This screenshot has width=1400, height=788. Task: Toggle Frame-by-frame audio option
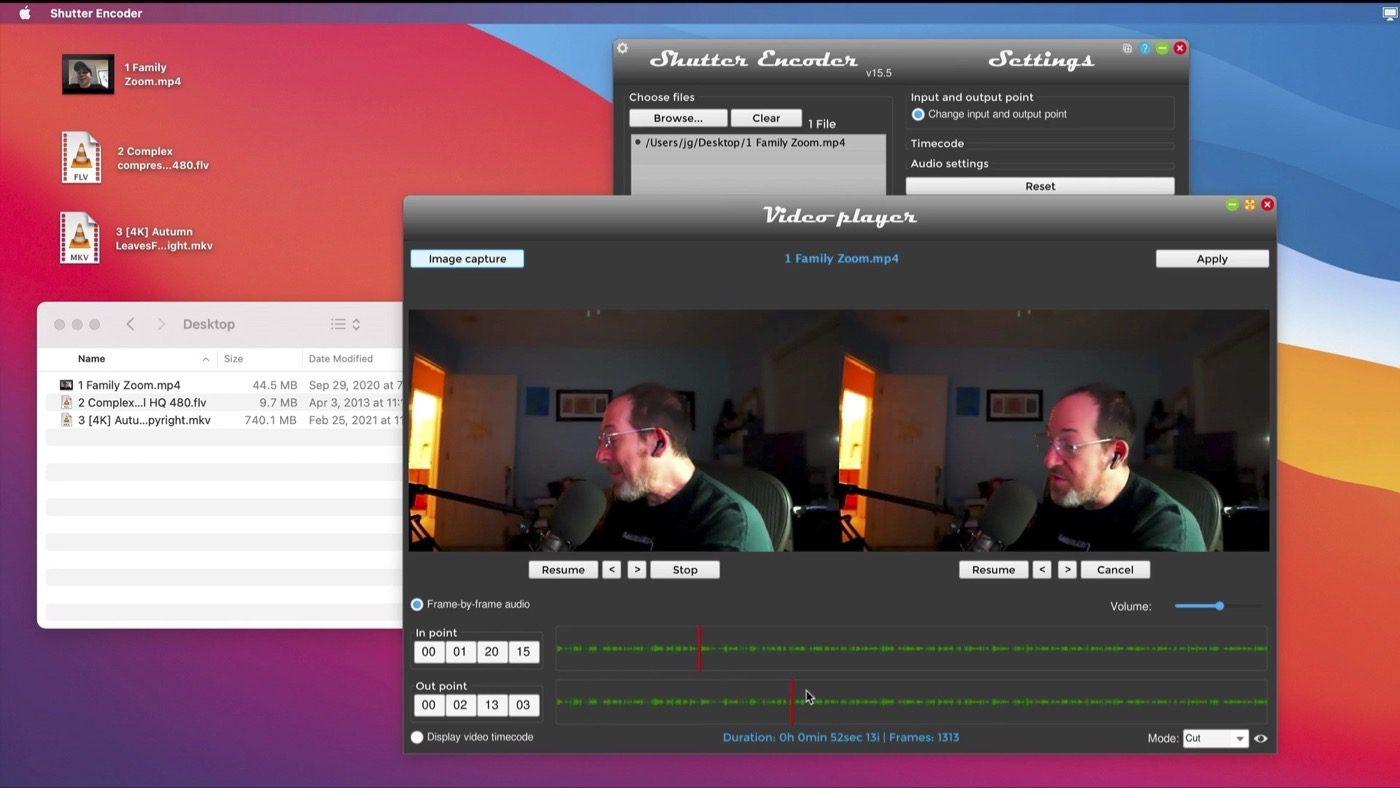point(417,605)
